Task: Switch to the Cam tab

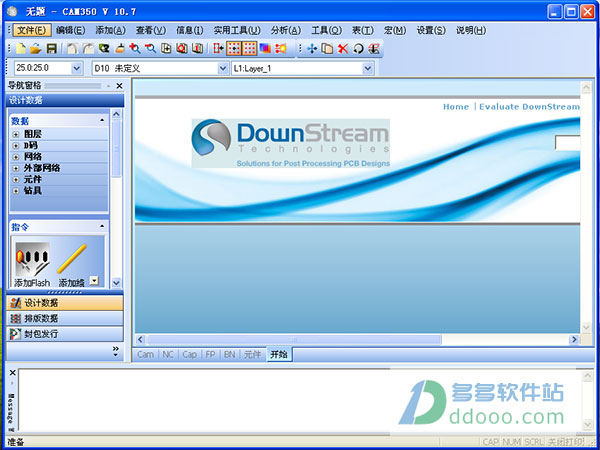Action: (x=145, y=355)
